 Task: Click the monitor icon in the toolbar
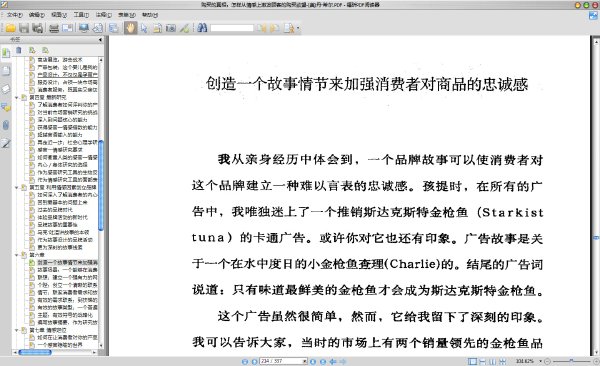coord(84,28)
